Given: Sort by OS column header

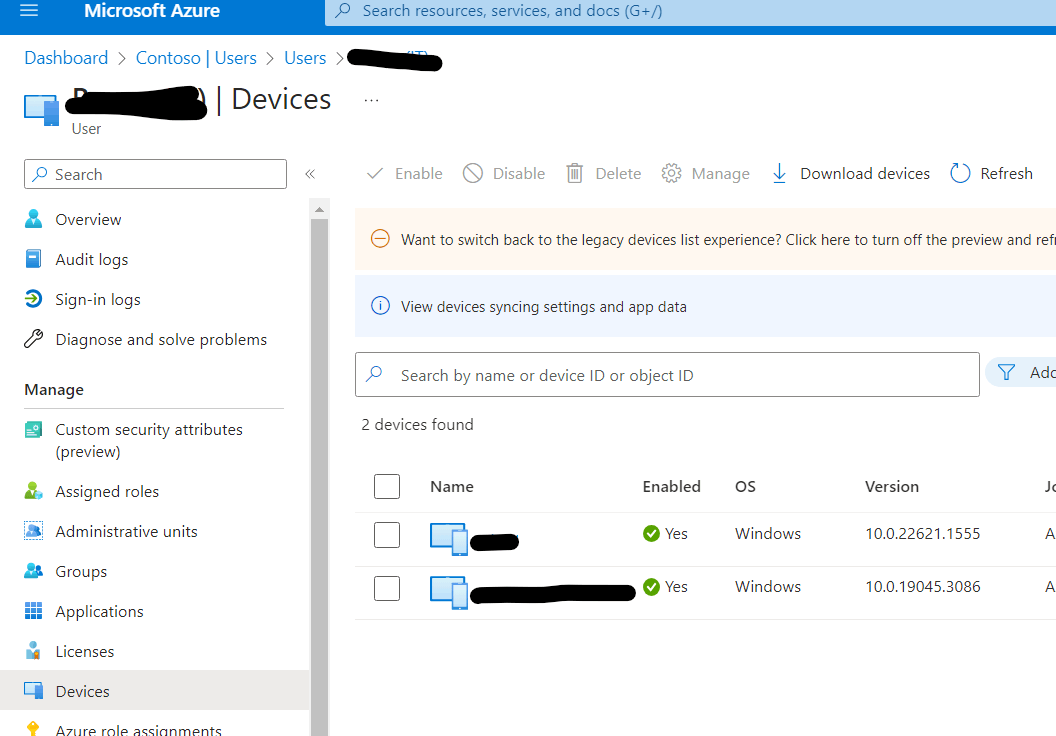Looking at the screenshot, I should [x=745, y=487].
